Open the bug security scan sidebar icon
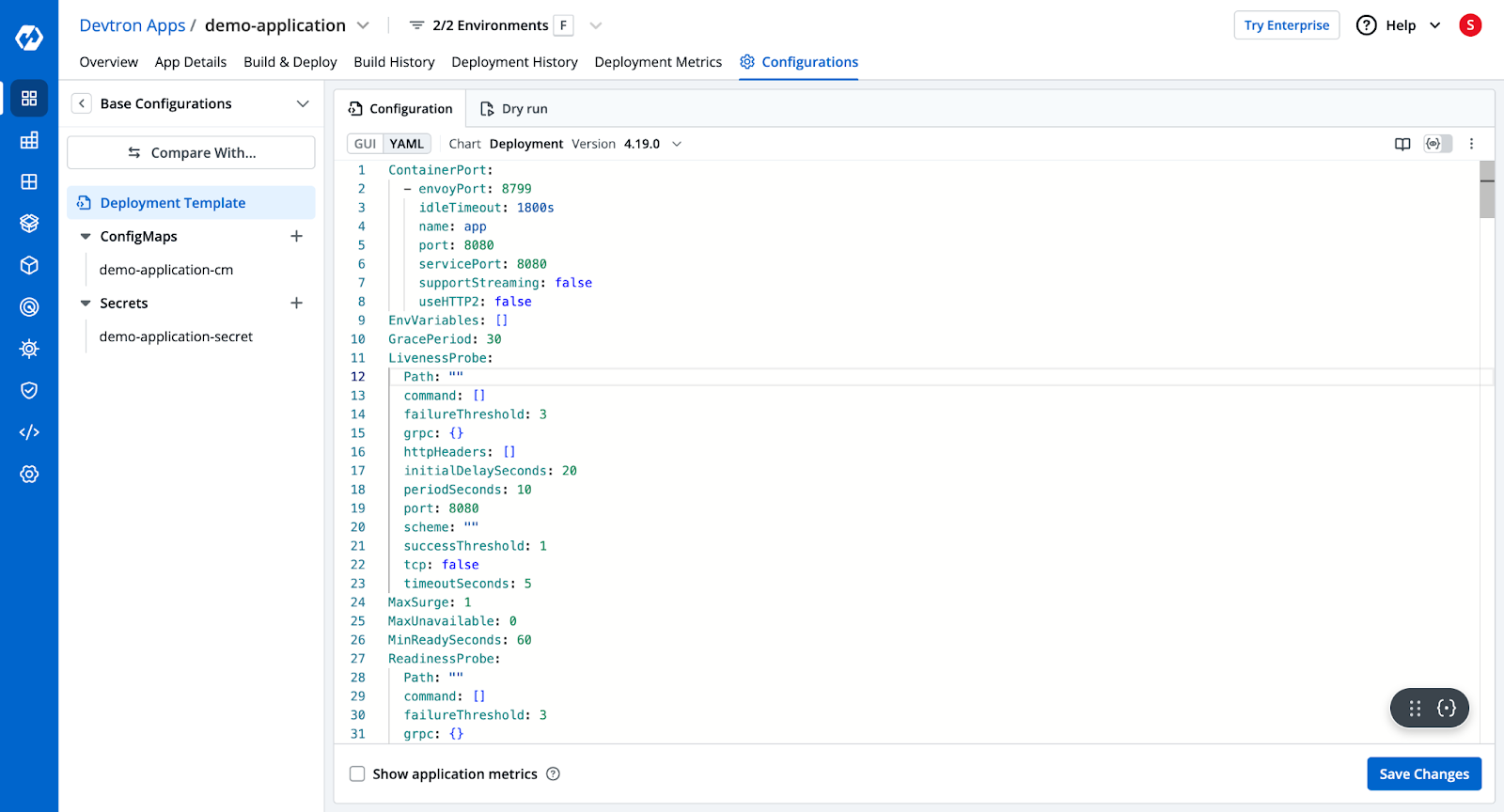This screenshot has width=1504, height=812. [x=29, y=349]
